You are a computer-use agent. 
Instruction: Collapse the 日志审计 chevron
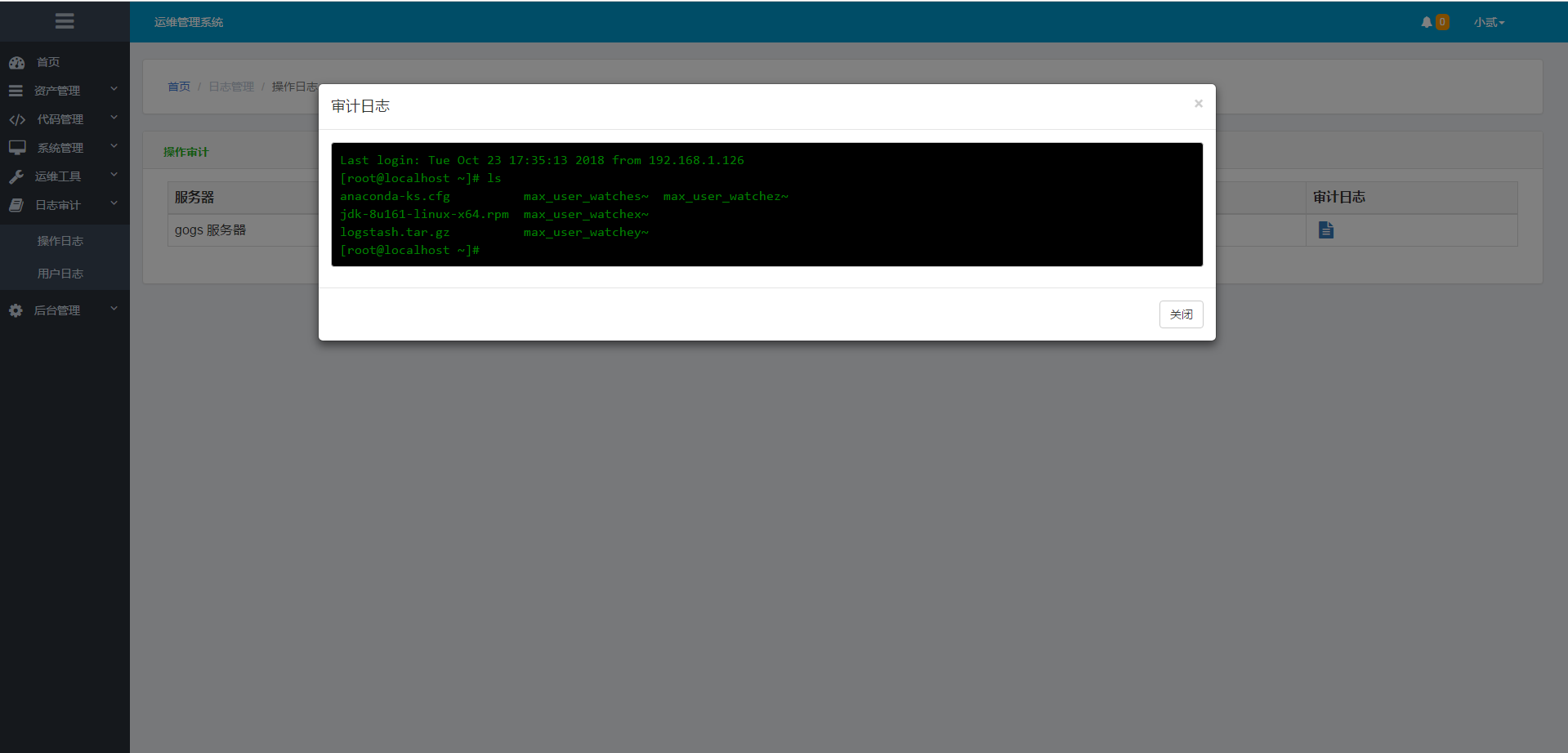coord(114,203)
